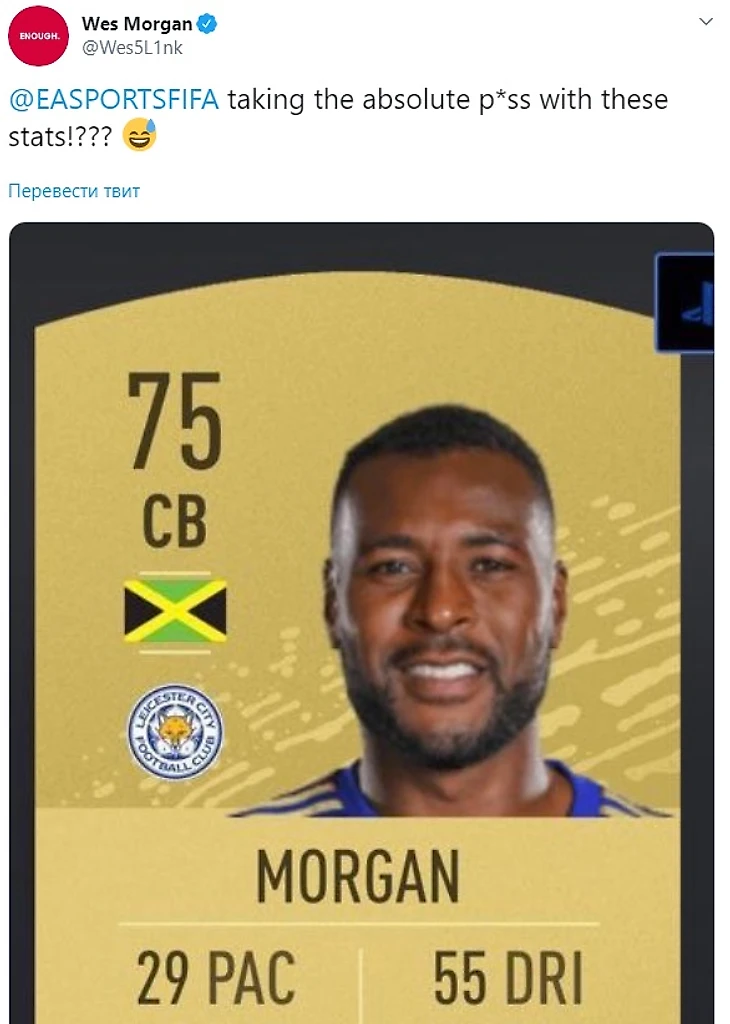Screen dimensions: 730x1024
Task: Click the Leicester City club badge
Action: pyautogui.click(x=175, y=733)
